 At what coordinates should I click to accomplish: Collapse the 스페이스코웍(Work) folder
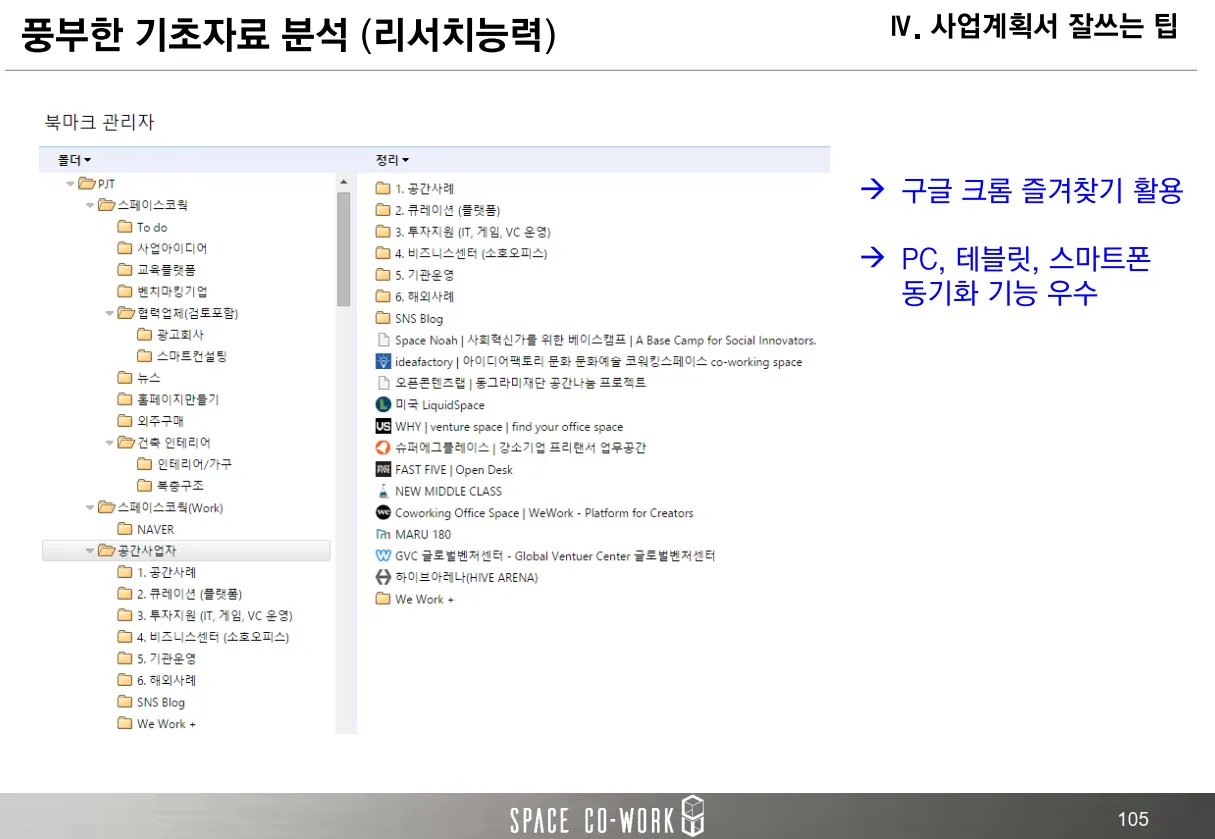pyautogui.click(x=90, y=508)
